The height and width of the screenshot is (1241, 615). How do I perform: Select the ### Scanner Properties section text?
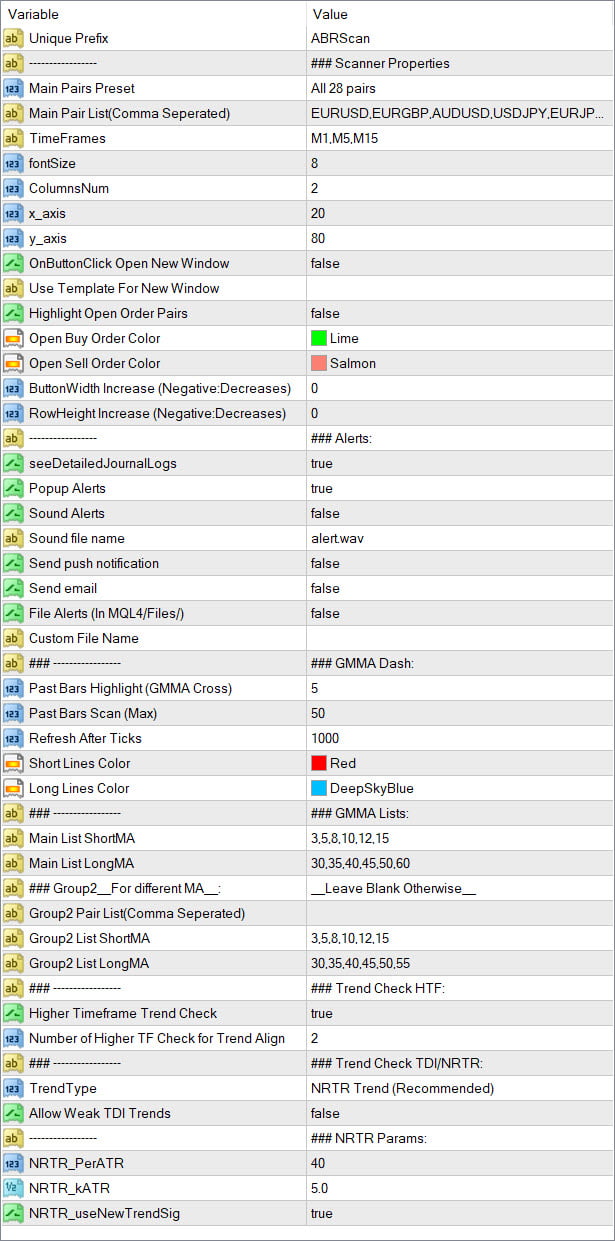(381, 63)
